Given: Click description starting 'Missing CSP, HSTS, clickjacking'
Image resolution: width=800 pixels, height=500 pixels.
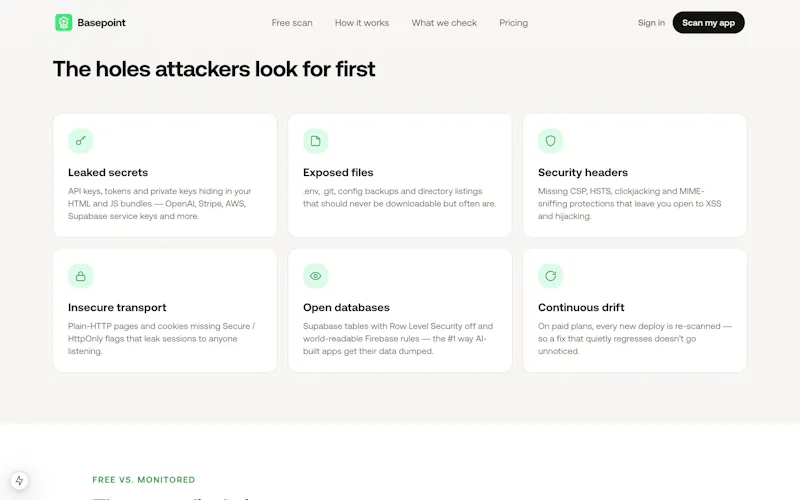Looking at the screenshot, I should pos(630,204).
